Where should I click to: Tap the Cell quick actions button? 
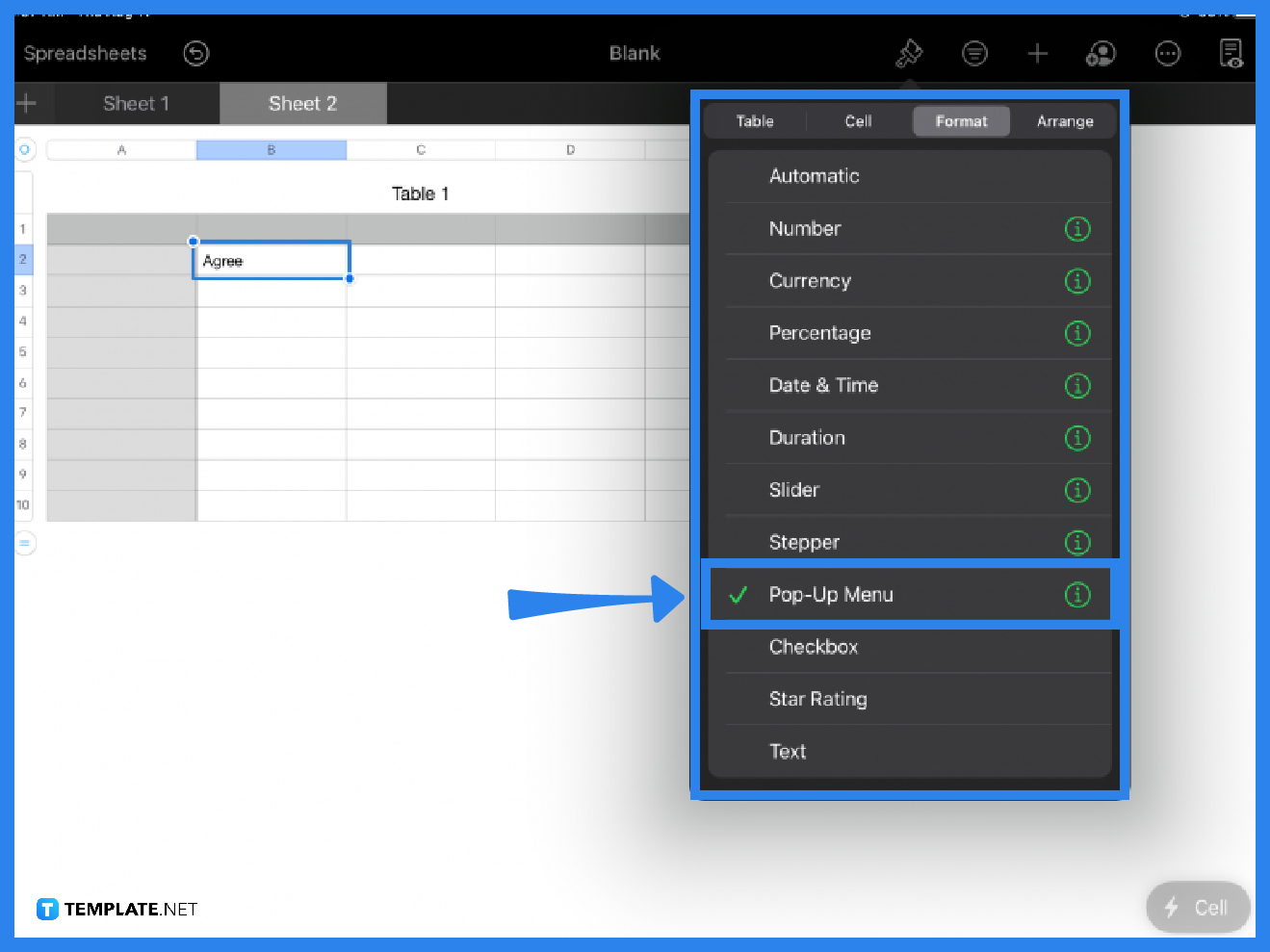tap(1198, 907)
